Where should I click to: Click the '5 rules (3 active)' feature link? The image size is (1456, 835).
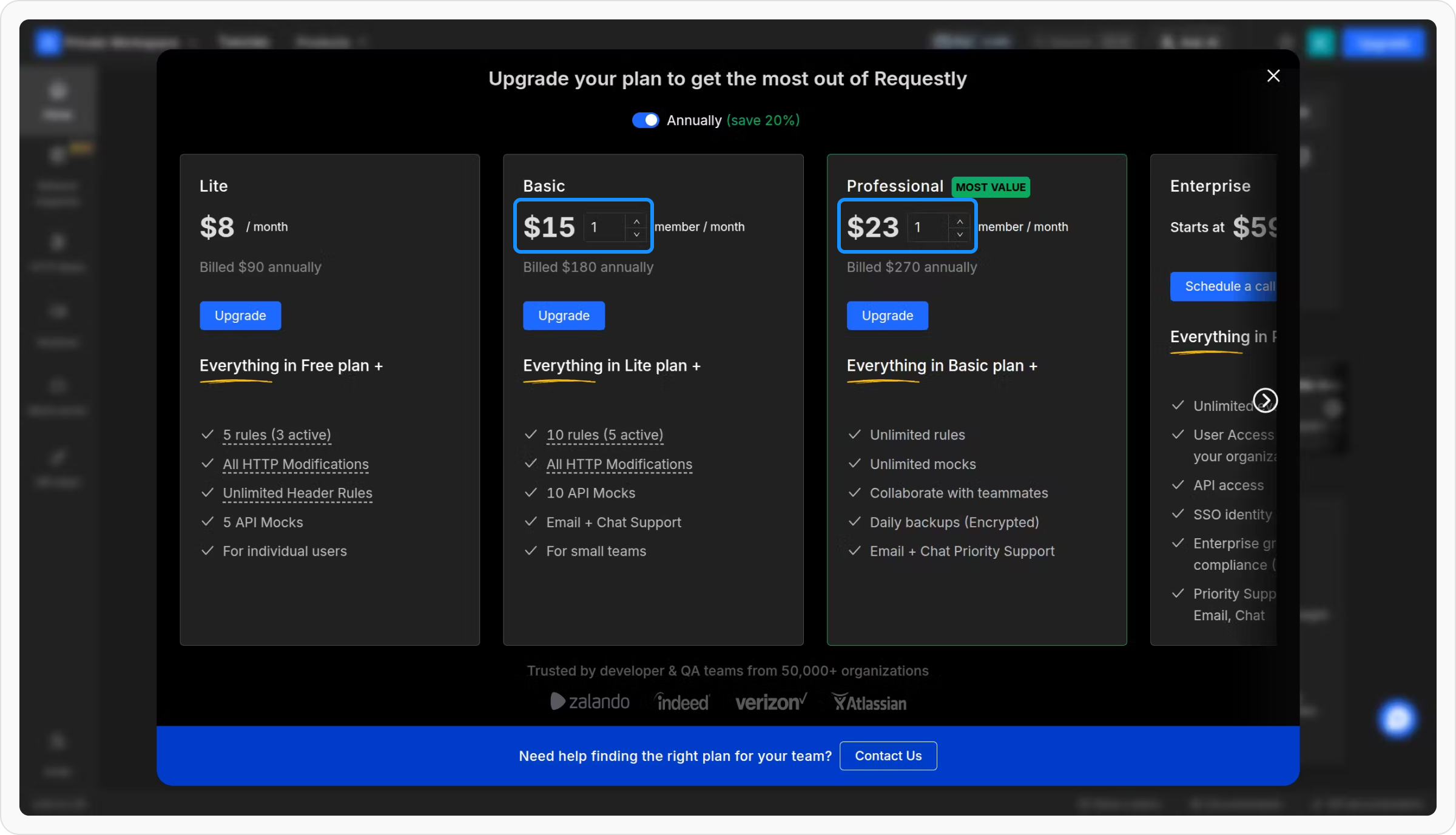[277, 435]
